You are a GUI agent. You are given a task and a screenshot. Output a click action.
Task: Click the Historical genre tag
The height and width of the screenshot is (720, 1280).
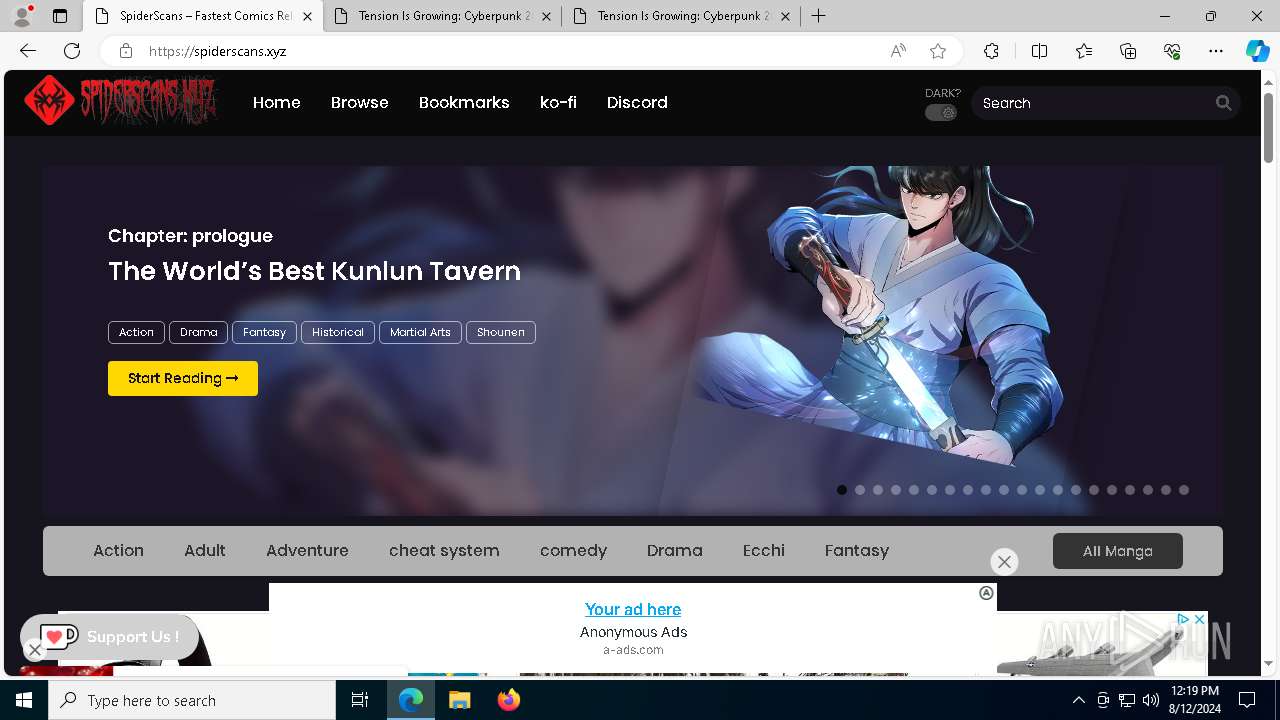pos(338,332)
